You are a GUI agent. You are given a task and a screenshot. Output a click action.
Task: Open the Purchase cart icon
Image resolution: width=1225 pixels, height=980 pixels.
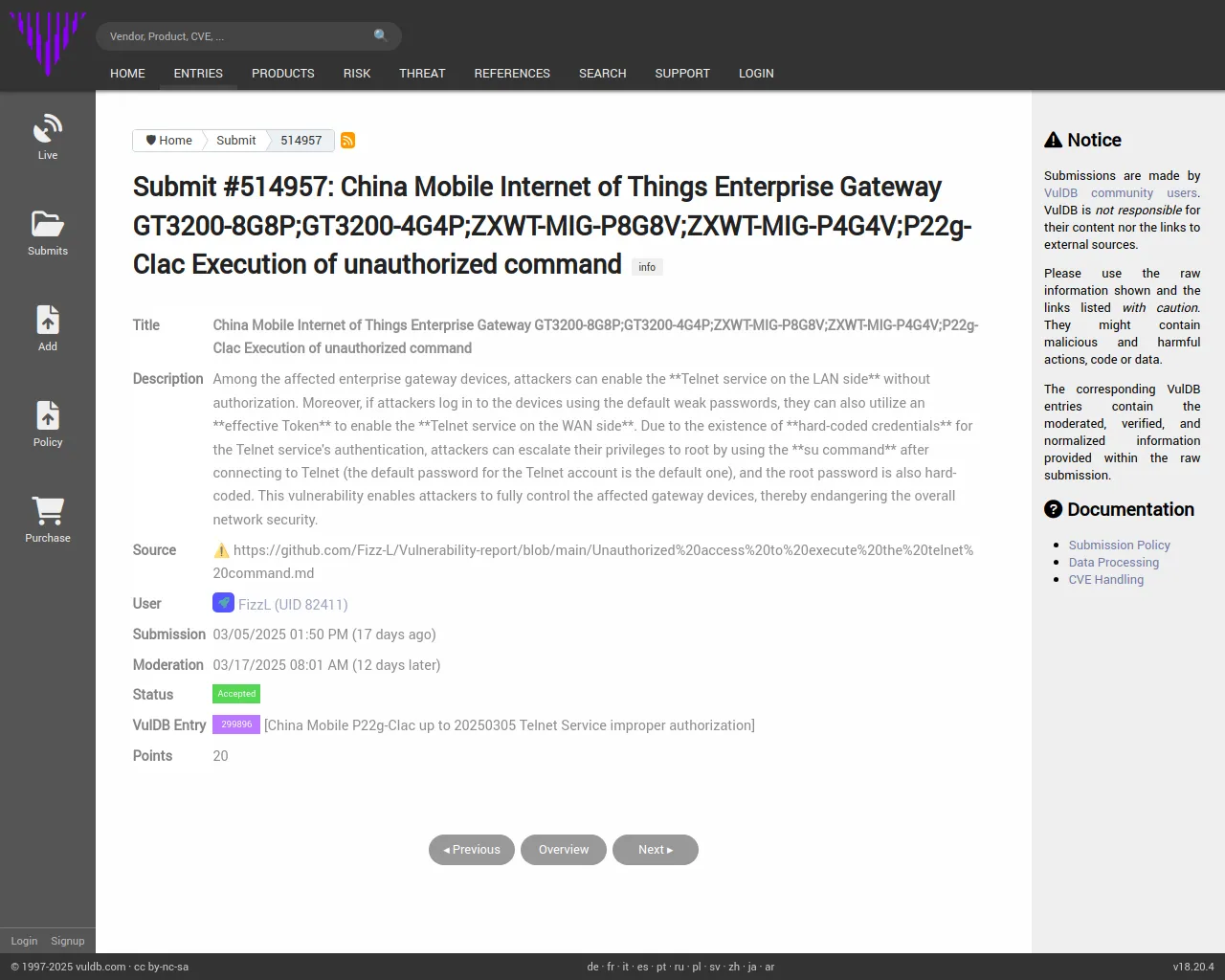[48, 511]
